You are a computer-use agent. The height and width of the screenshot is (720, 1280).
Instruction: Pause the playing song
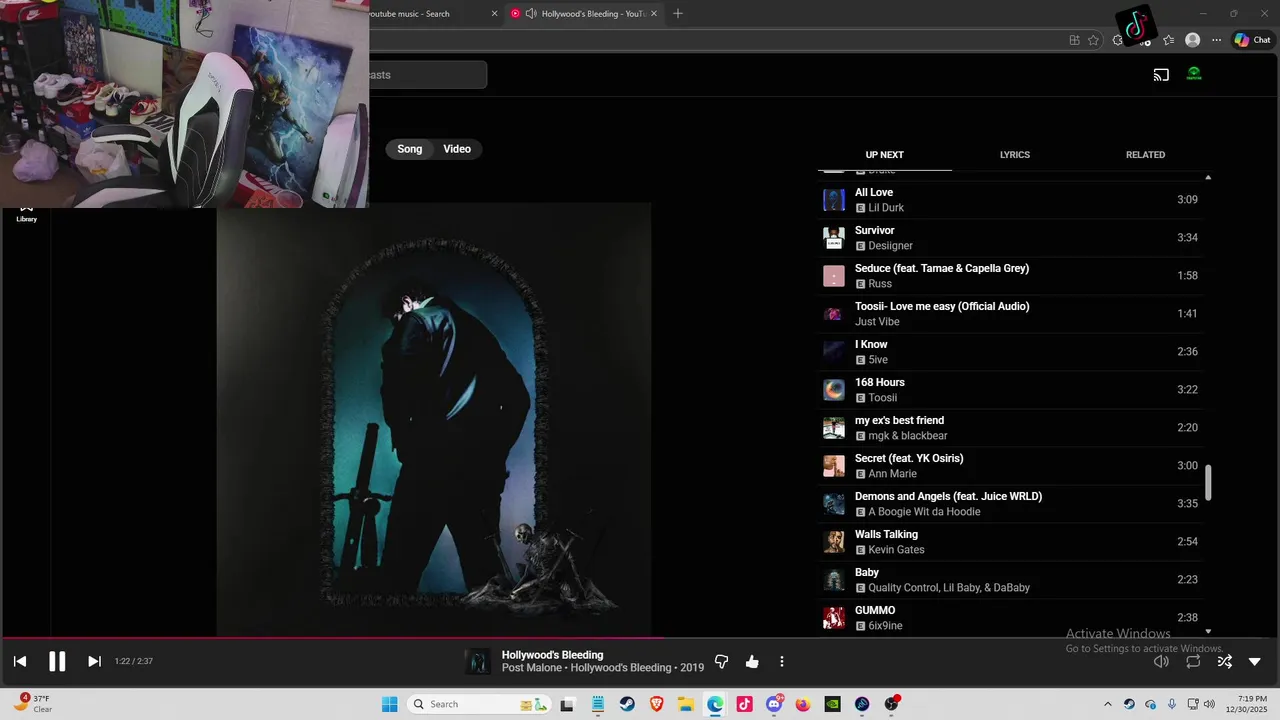click(57, 661)
